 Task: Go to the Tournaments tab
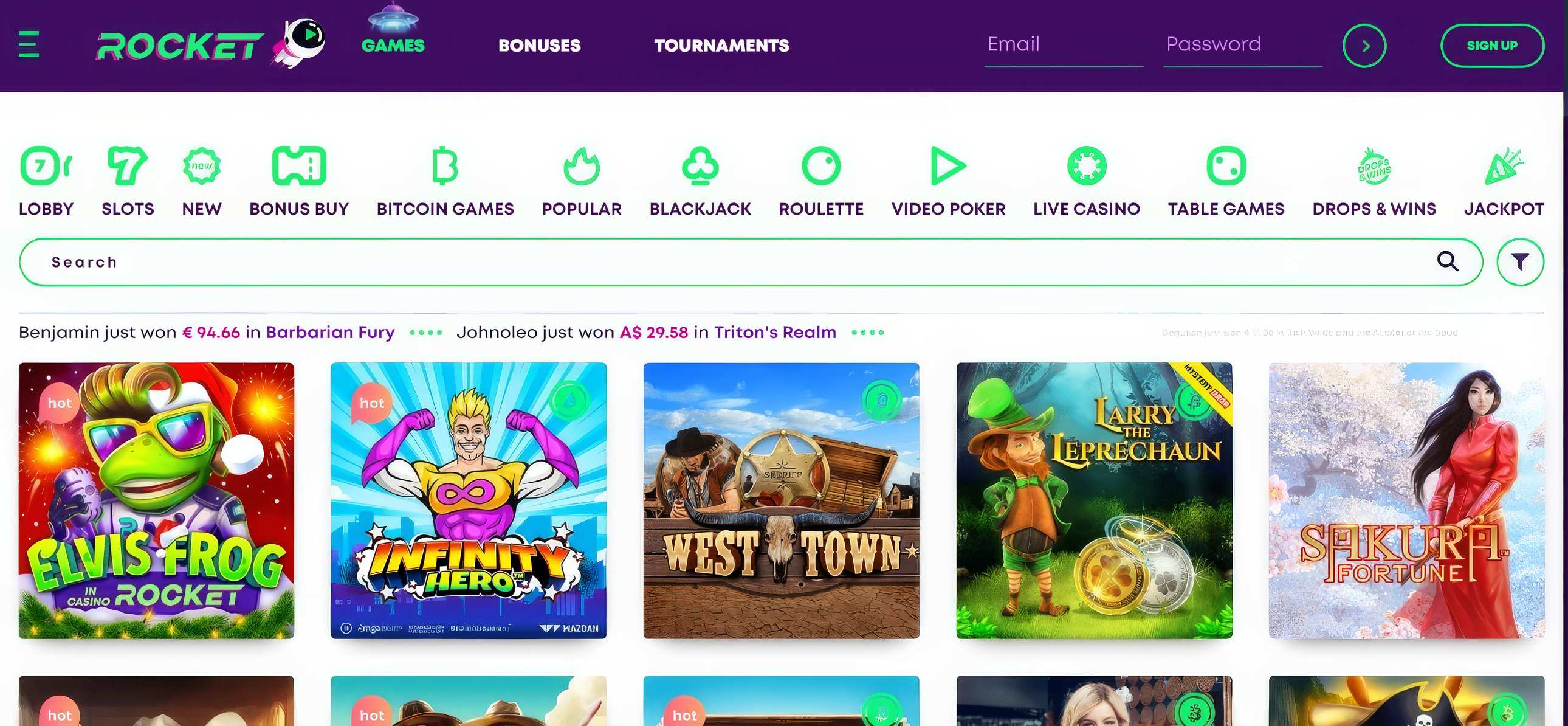coord(721,45)
